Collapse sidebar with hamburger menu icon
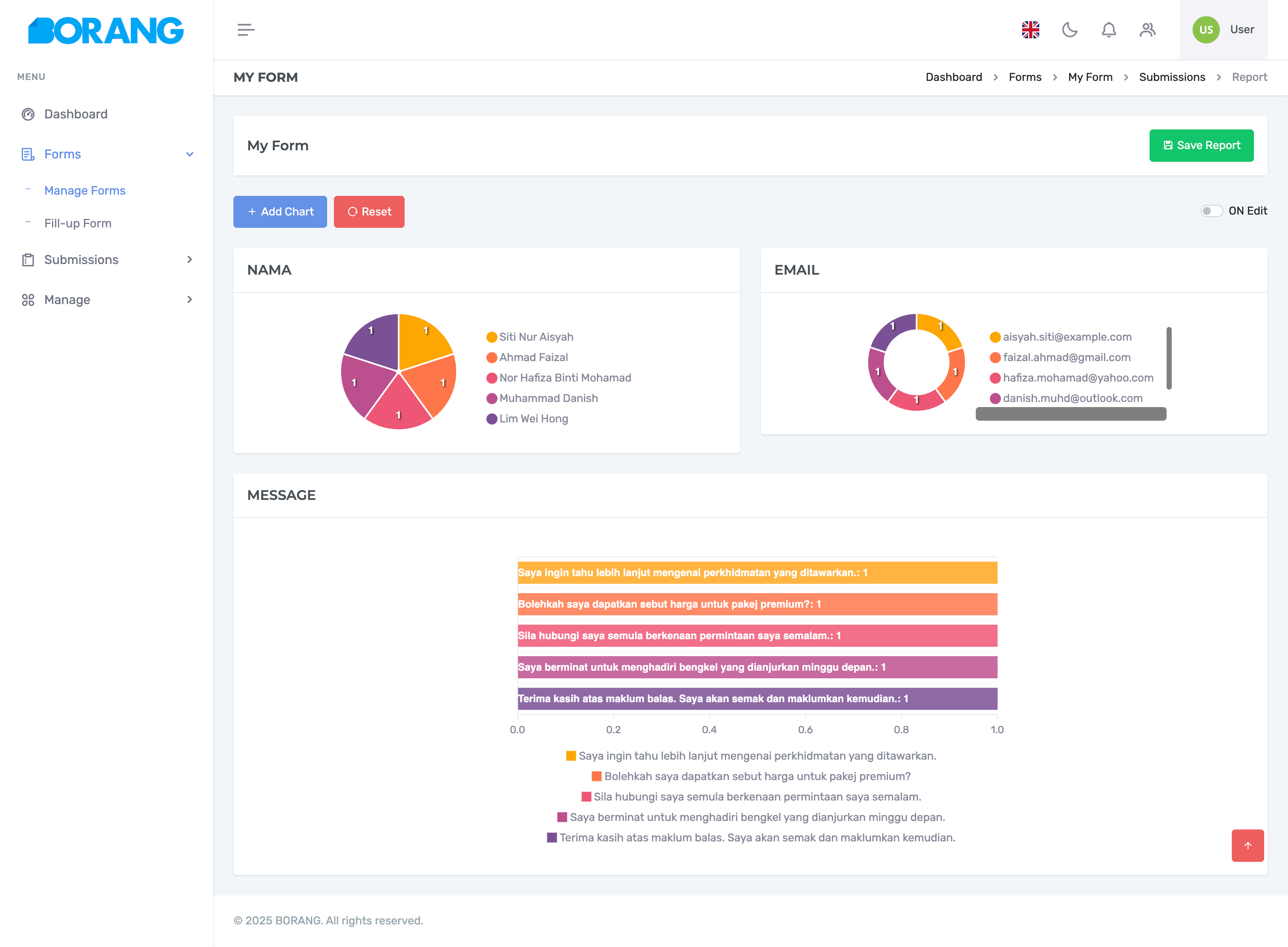Screen dimensions: 1288x947 [245, 30]
